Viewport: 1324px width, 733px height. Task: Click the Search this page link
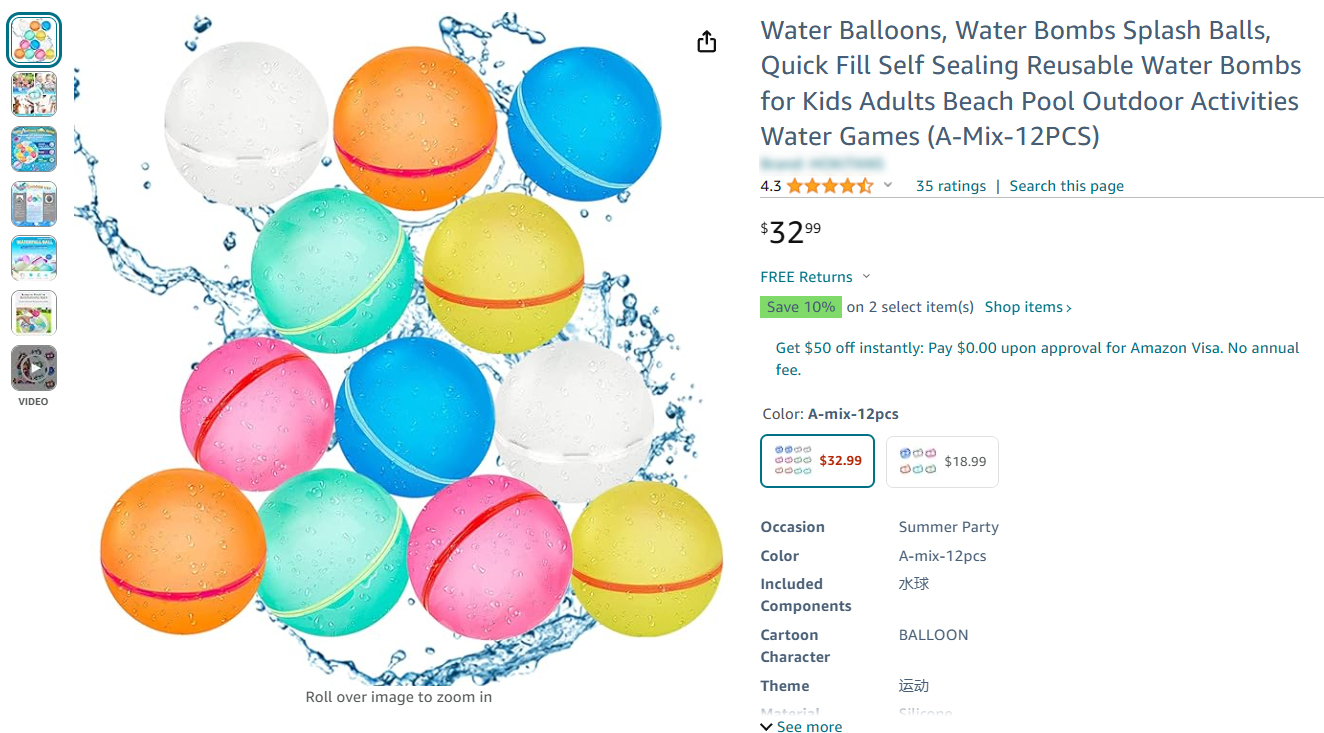(1066, 186)
